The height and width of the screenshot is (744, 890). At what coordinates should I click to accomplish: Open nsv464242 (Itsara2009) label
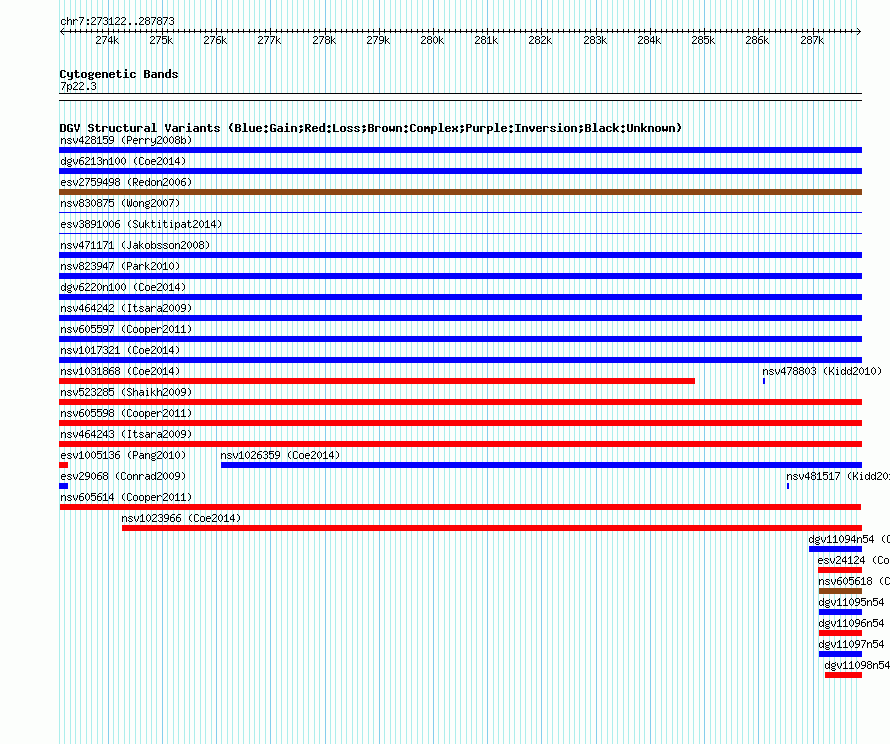tap(126, 308)
